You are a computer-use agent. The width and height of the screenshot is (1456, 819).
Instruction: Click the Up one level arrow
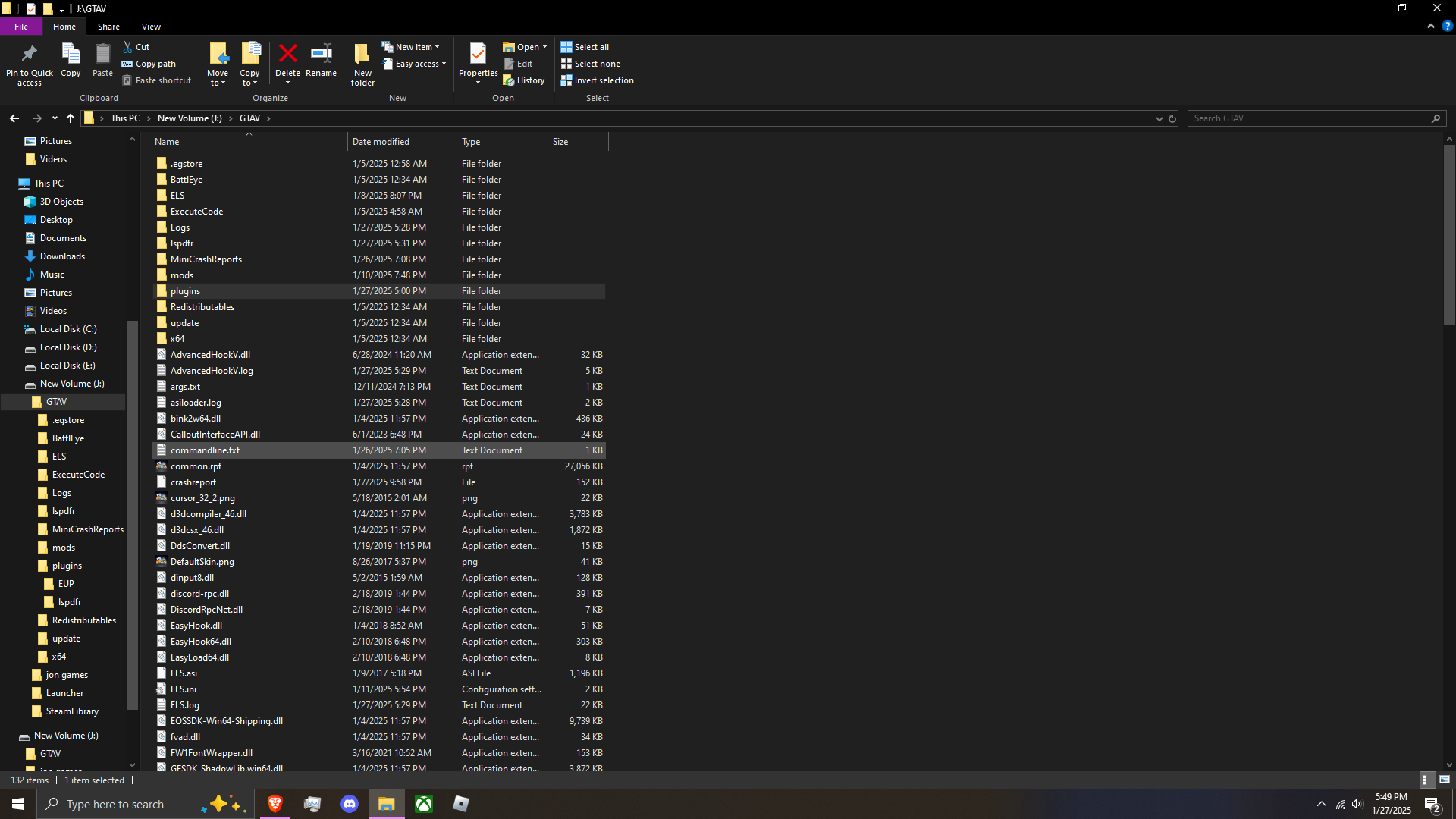coord(71,118)
